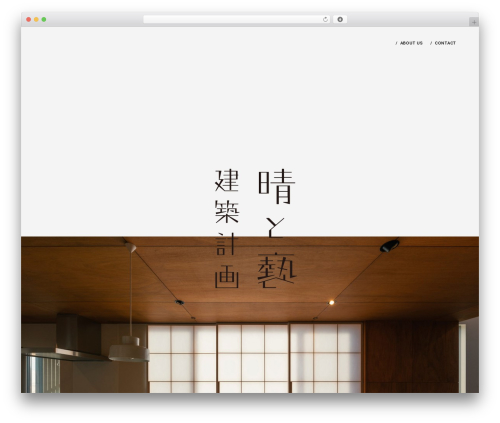Minimize the window with yellow button
The width and height of the screenshot is (500, 423).
tap(36, 20)
